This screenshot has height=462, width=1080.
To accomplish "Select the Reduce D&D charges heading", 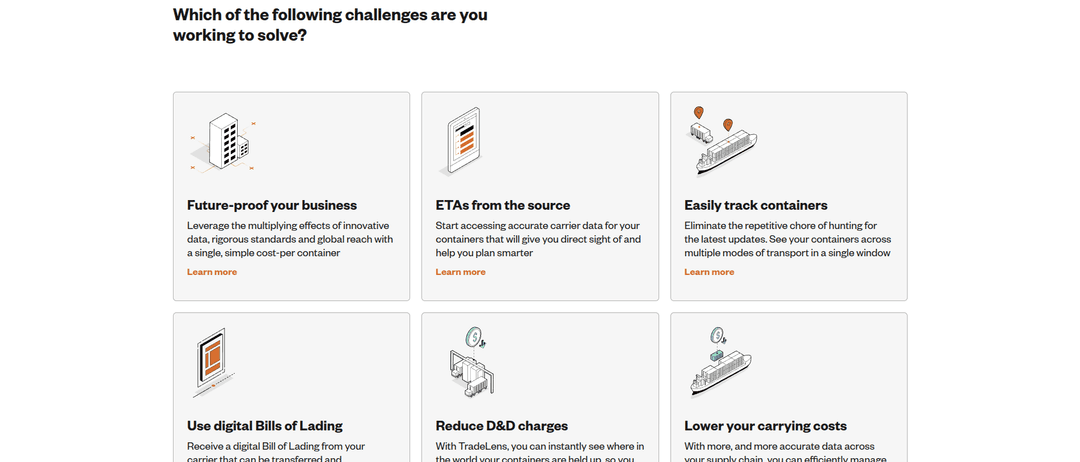I will point(501,426).
